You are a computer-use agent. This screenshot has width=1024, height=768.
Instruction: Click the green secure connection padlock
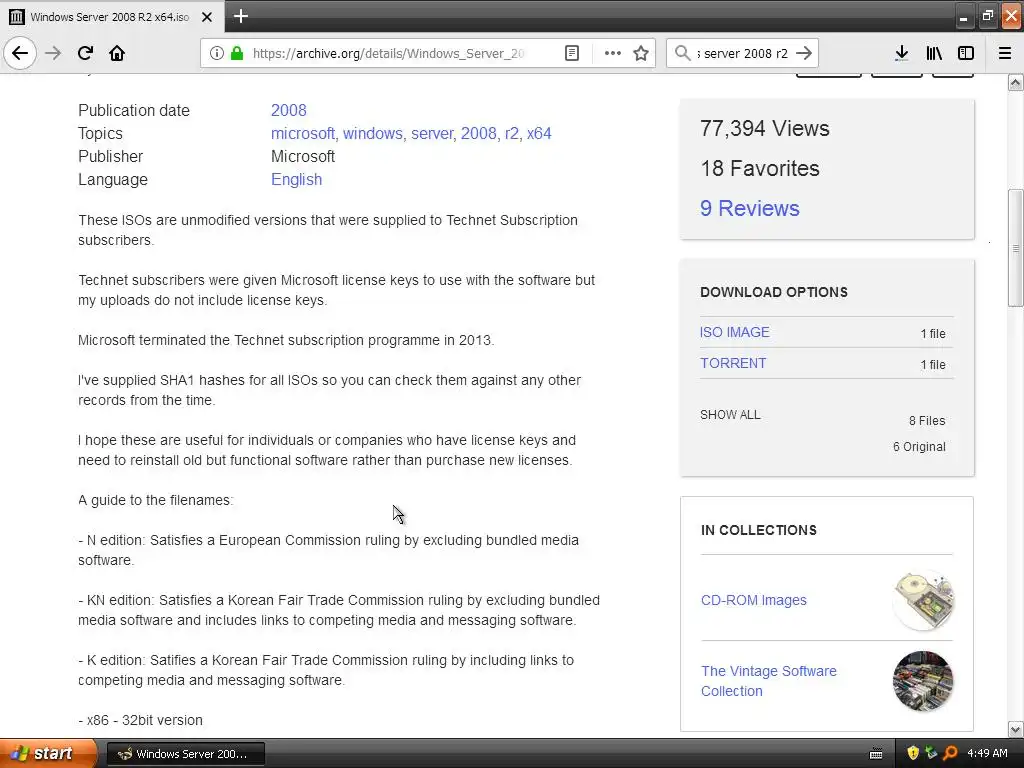(x=237, y=53)
